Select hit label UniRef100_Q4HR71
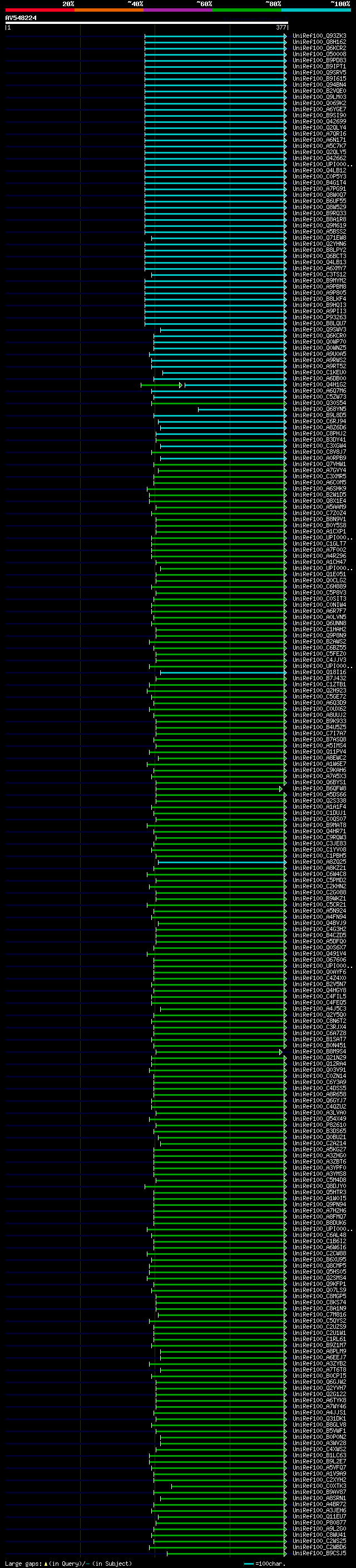The width and height of the screenshot is (356, 1568). coord(319,832)
